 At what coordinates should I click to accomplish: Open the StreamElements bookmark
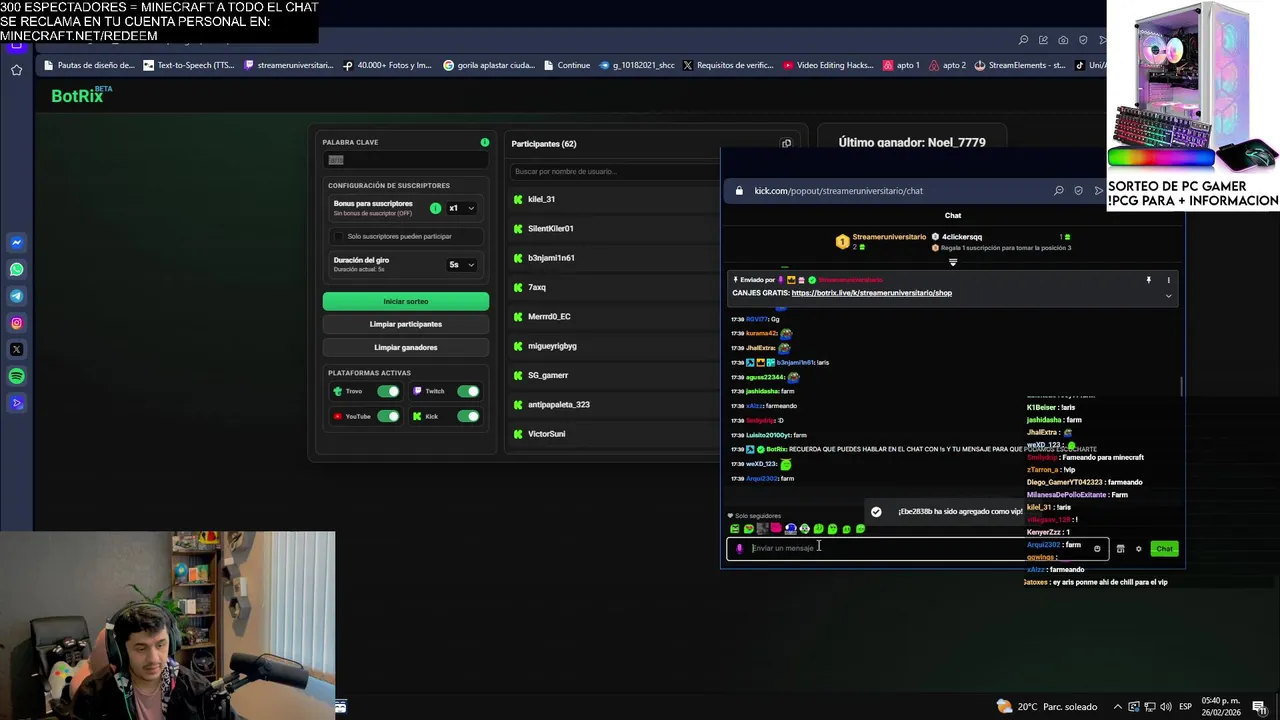1020,65
